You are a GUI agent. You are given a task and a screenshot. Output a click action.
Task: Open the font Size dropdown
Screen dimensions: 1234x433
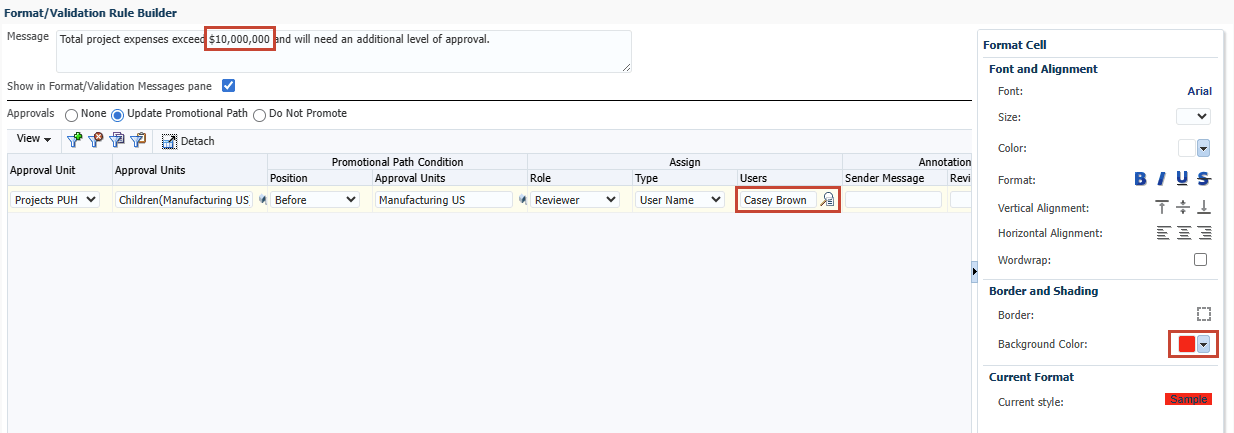[x=1193, y=117]
